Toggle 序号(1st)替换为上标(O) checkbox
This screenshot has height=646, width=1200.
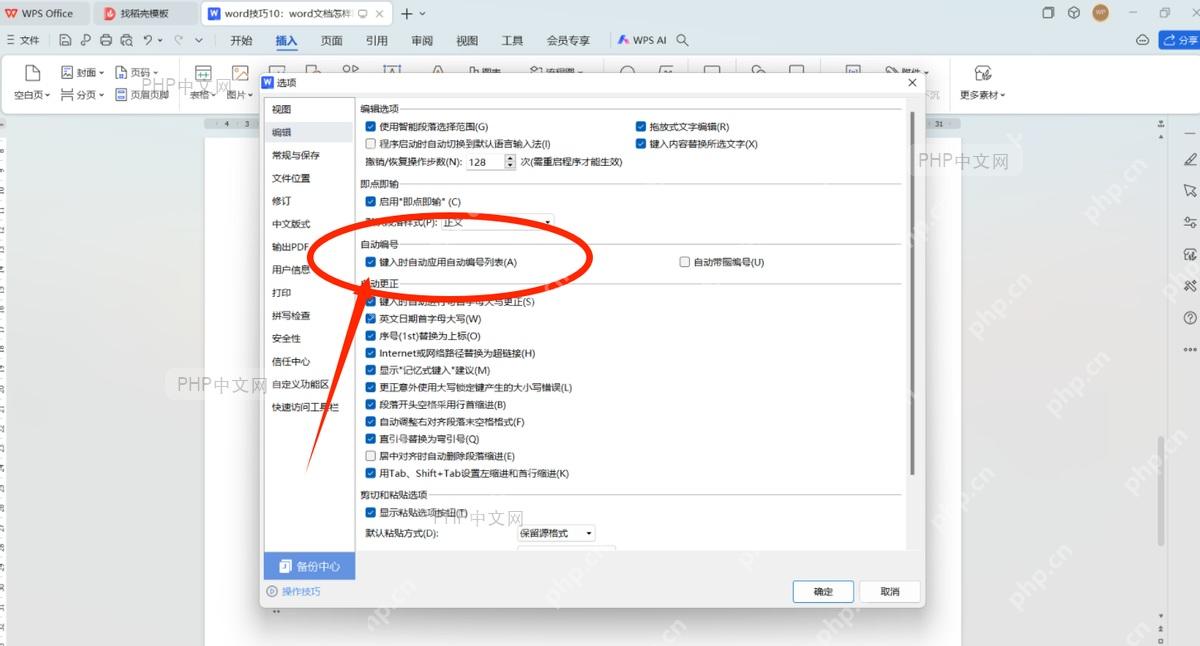pyautogui.click(x=371, y=336)
